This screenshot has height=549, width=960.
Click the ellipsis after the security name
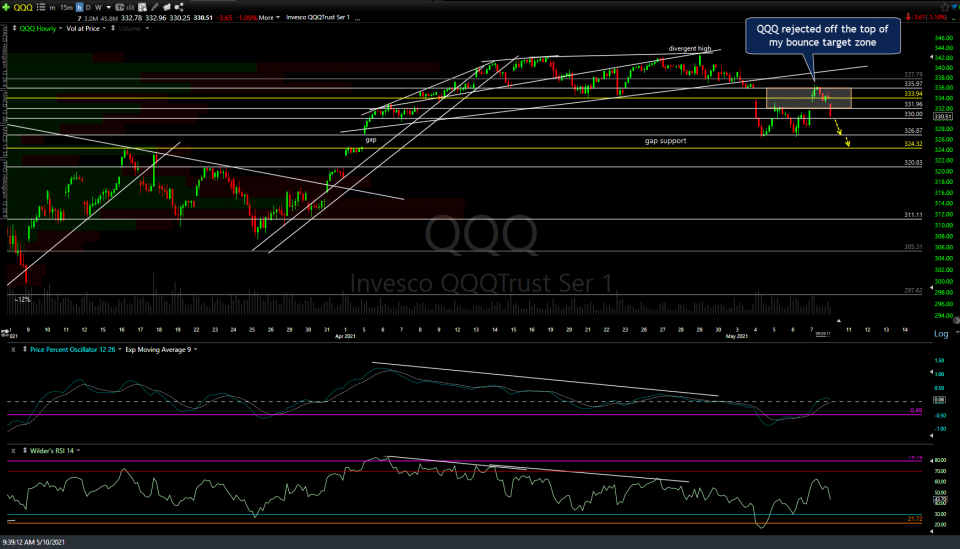(x=358, y=18)
